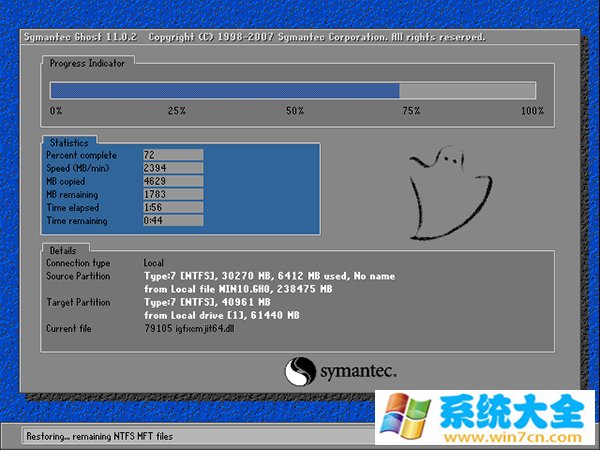Click the copyright Symantec Corporation text

(317, 37)
